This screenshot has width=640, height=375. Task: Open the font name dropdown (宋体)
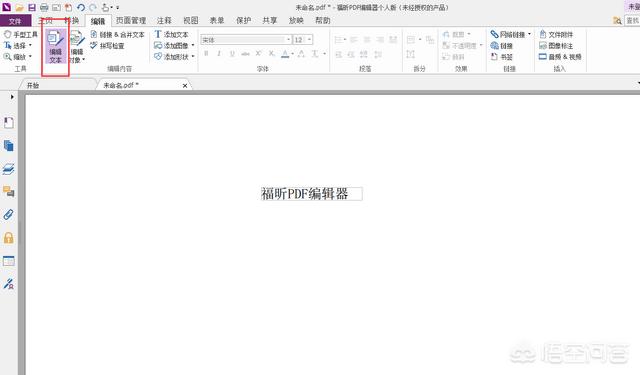pyautogui.click(x=288, y=40)
